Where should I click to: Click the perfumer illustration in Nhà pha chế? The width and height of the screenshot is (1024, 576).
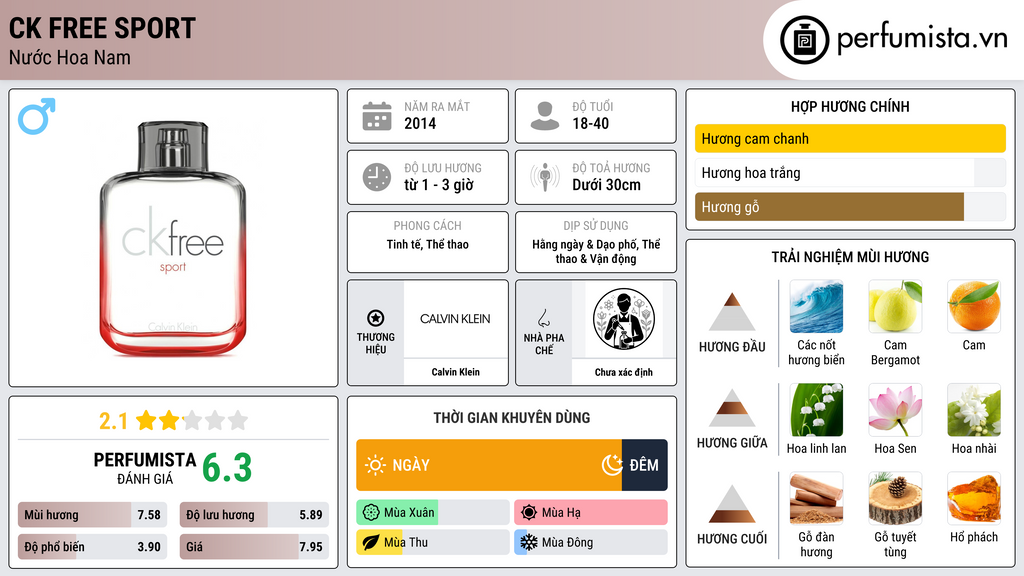624,319
